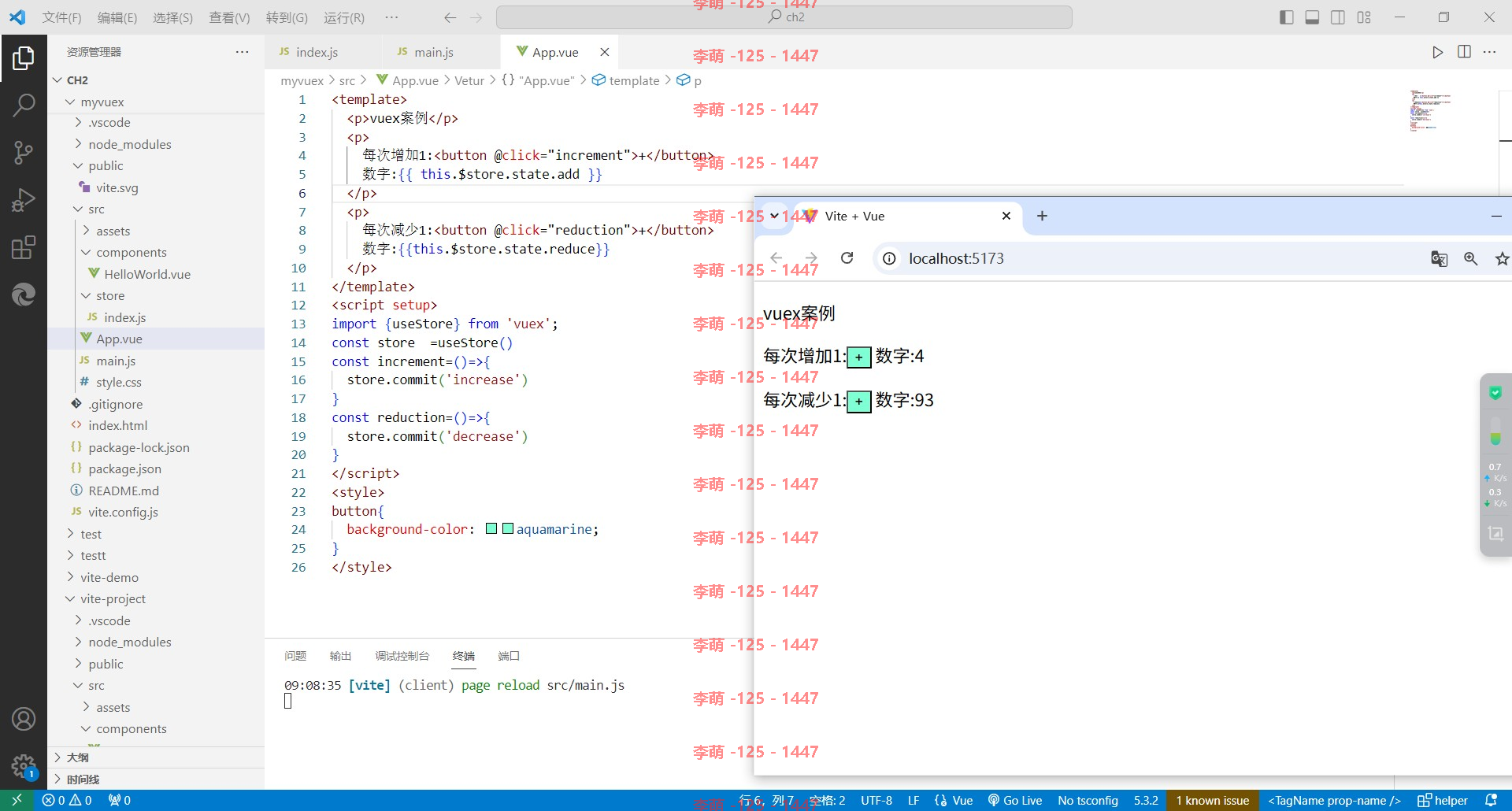Click the ch2 command center search box
This screenshot has height=811, width=1512.
[x=784, y=17]
